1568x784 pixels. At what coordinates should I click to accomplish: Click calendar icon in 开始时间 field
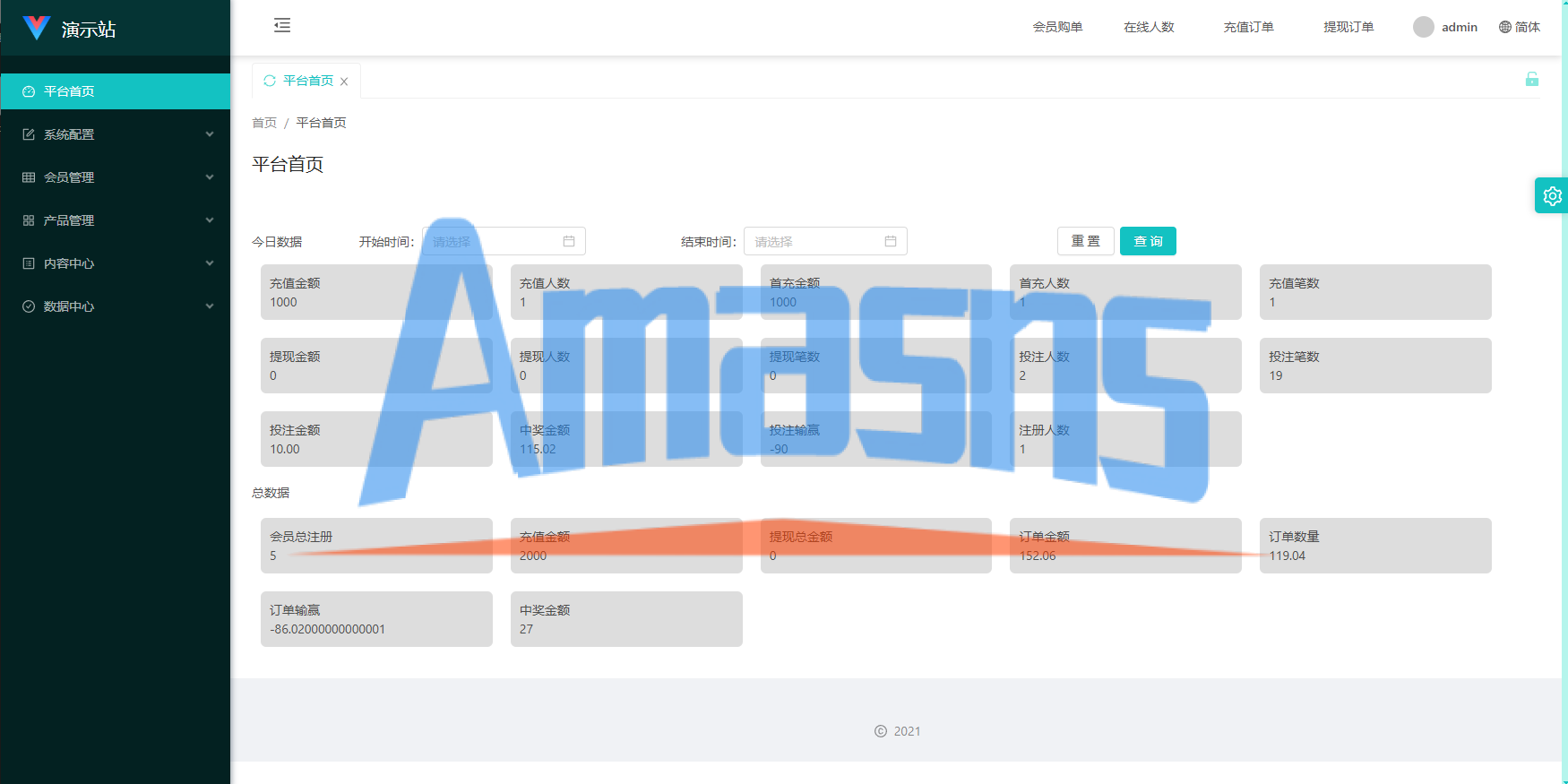[569, 241]
